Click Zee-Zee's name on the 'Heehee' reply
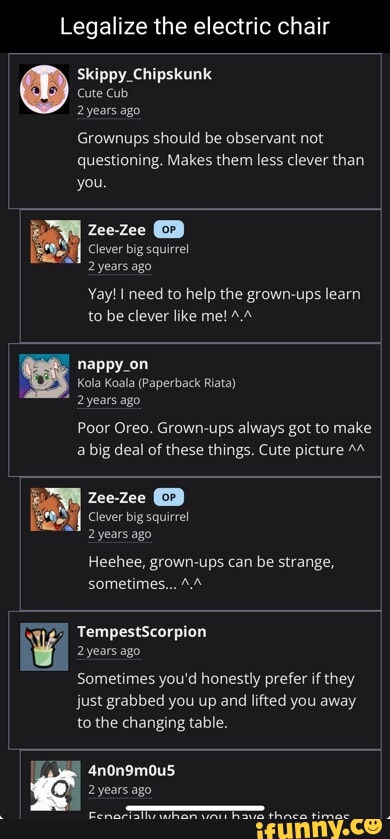This screenshot has height=839, width=390. point(117,498)
